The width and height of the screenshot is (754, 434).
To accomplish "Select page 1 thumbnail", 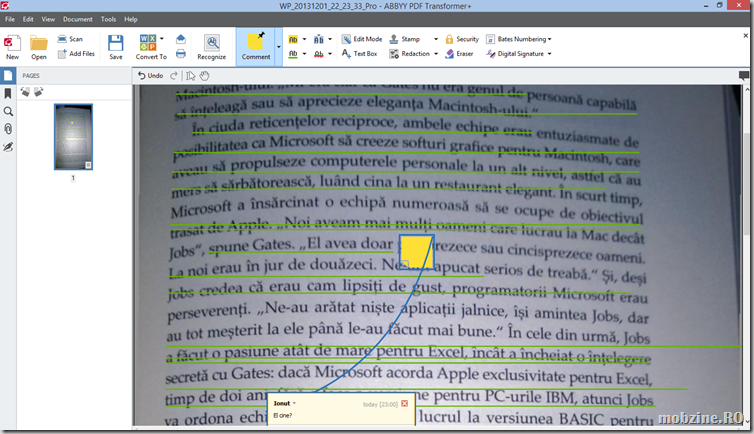I will point(73,137).
